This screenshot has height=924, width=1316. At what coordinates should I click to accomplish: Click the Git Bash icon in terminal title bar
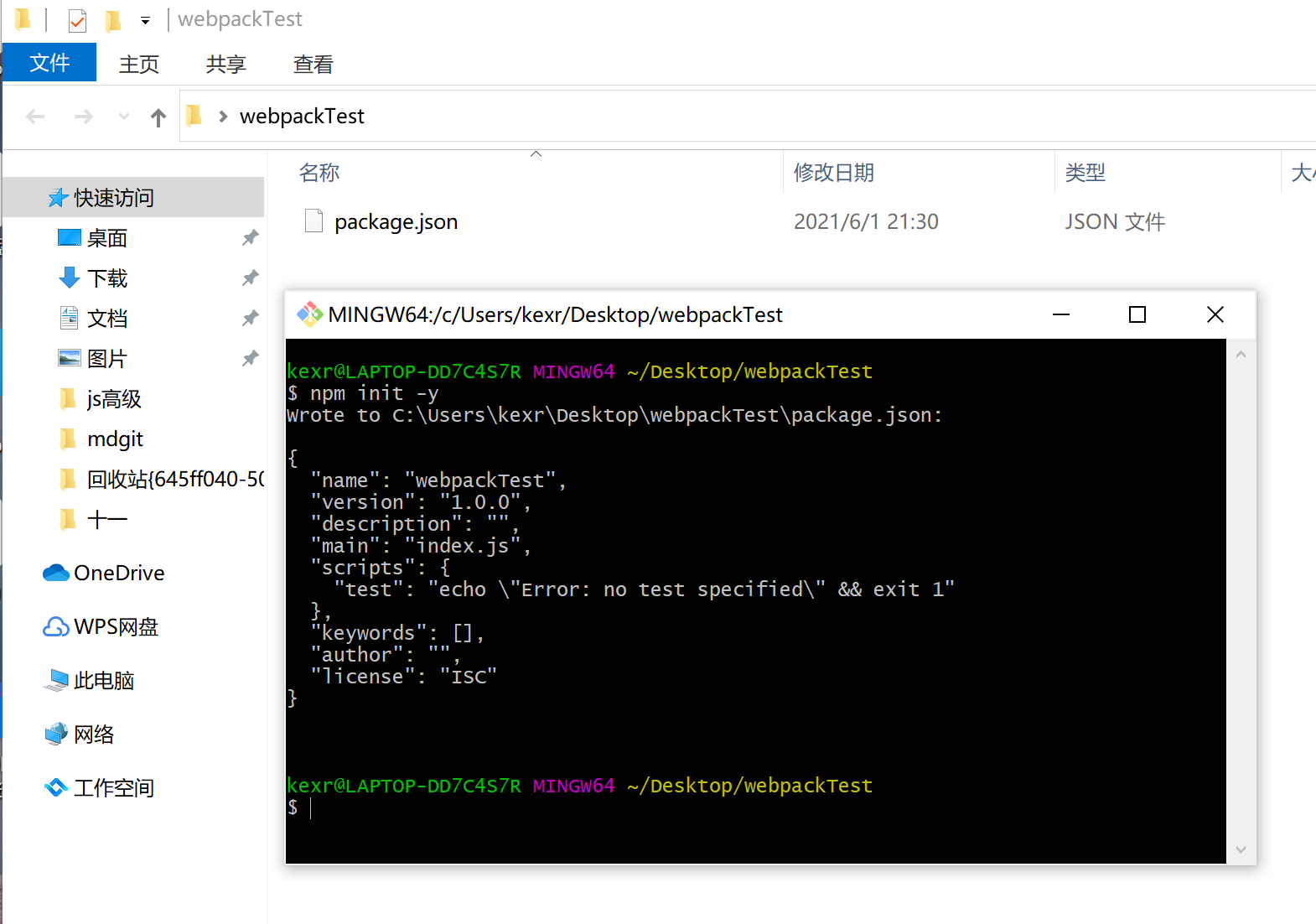pos(309,314)
